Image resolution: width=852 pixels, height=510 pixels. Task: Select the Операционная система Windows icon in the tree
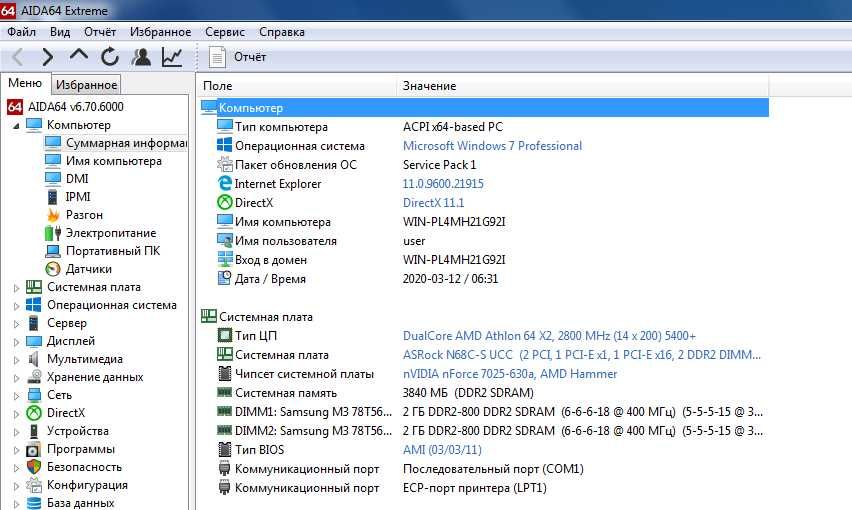click(x=34, y=305)
